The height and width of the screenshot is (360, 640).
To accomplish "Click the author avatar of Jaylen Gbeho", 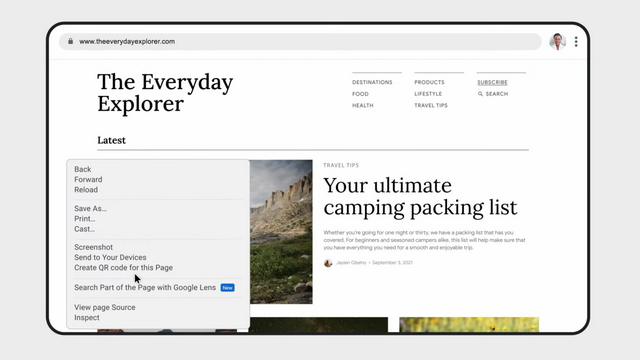I will pyautogui.click(x=328, y=263).
